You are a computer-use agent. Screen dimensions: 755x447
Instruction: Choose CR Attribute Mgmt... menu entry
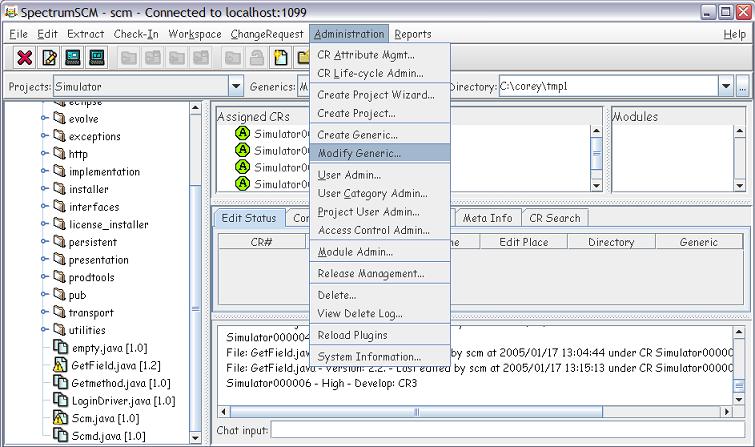[380, 55]
